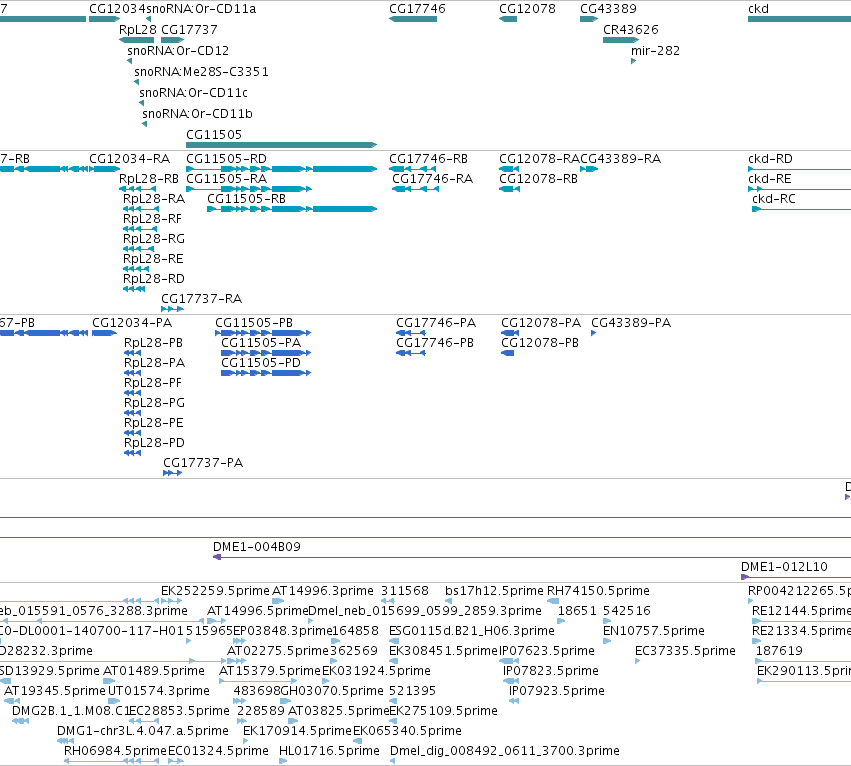Click the CG12078 gene label

[527, 9]
